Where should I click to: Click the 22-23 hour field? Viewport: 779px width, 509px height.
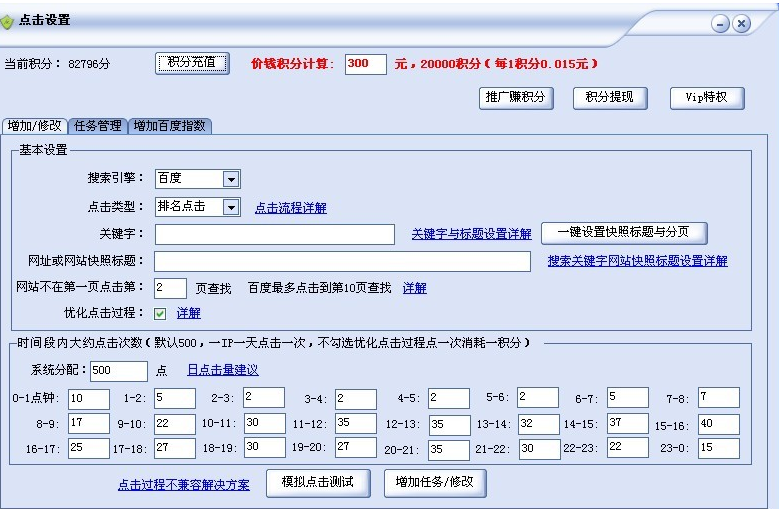(x=628, y=447)
